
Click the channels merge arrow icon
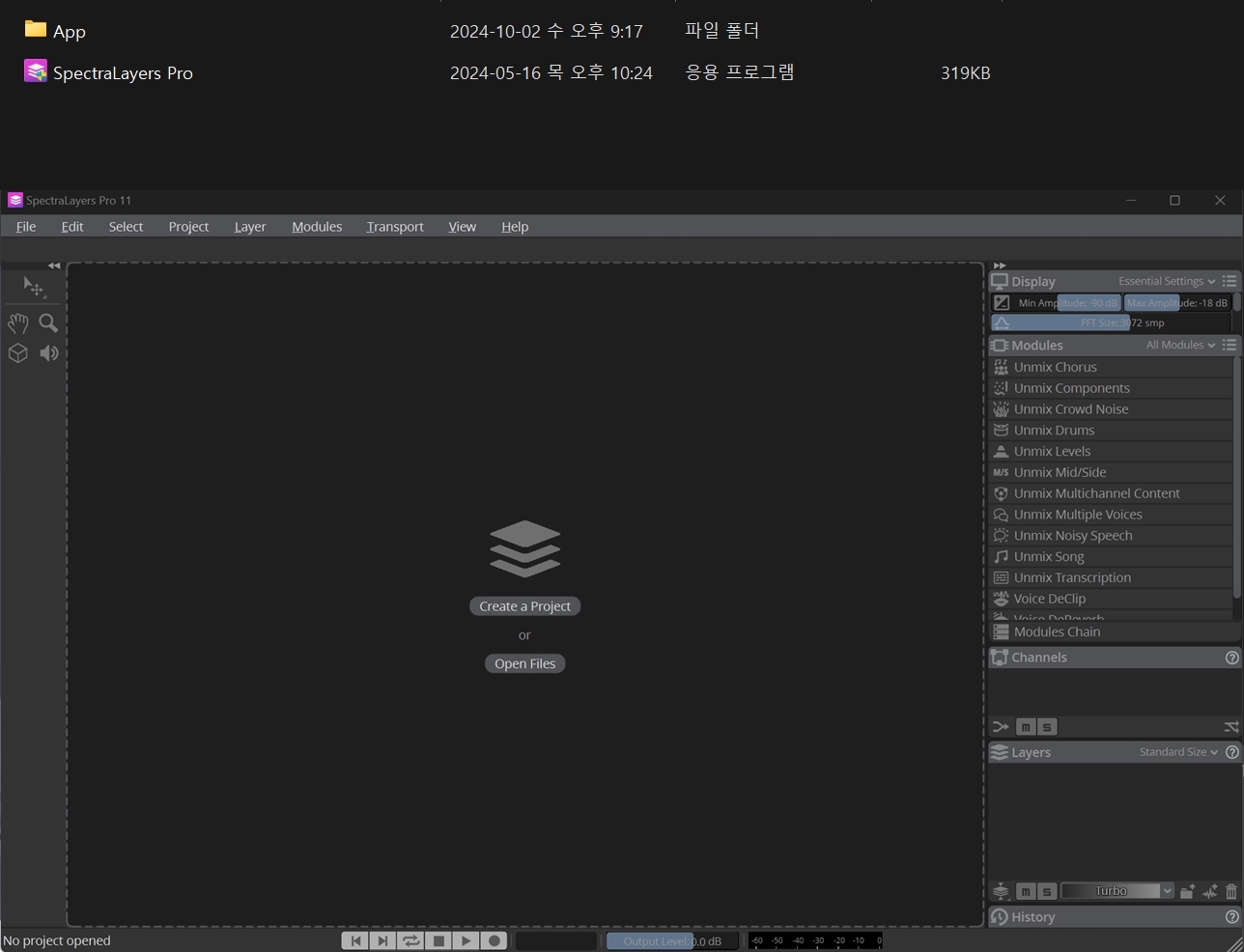click(x=1001, y=727)
